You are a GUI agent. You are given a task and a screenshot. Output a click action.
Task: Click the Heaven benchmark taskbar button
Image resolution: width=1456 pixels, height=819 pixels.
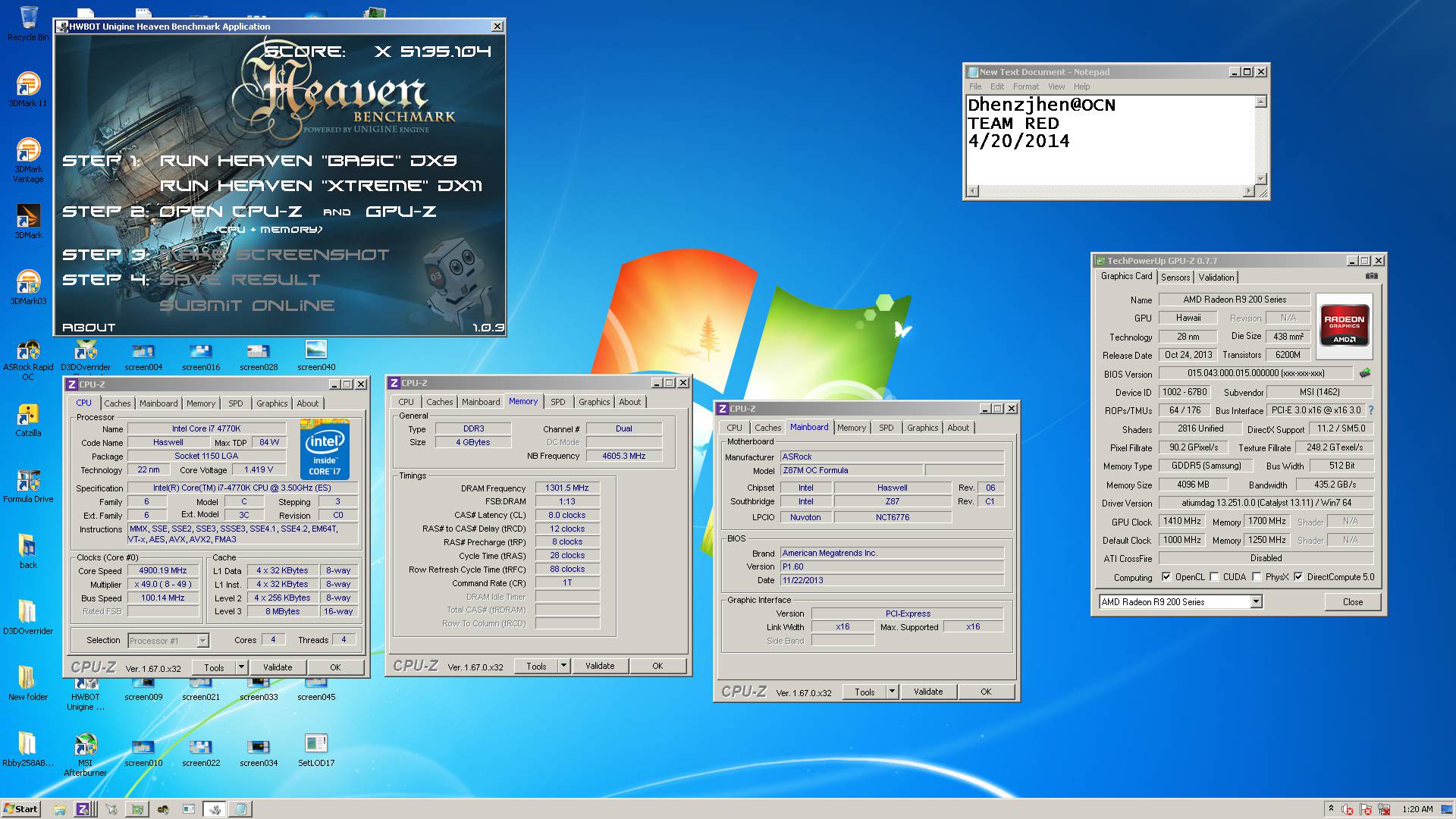coord(215,809)
